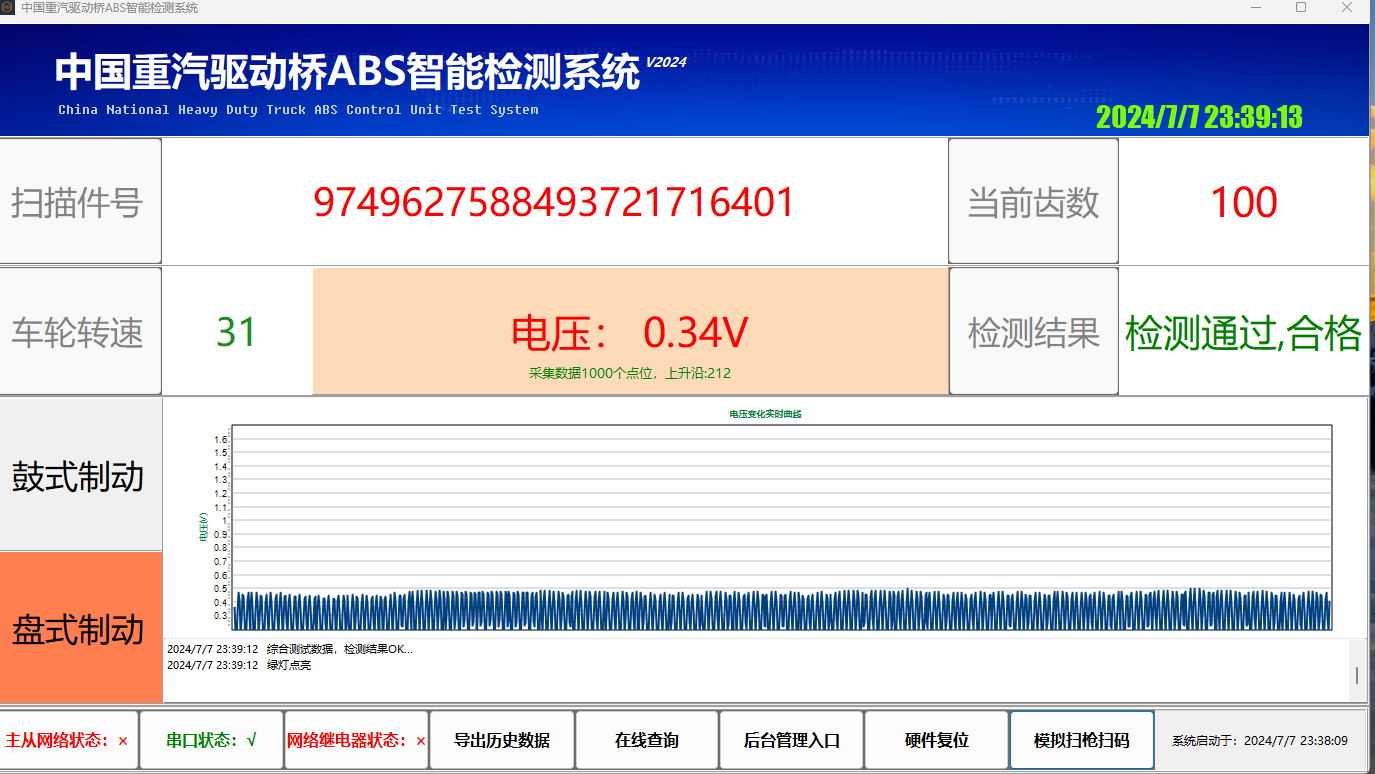Open 在线查询 online query
The image size is (1375, 774).
[647, 741]
